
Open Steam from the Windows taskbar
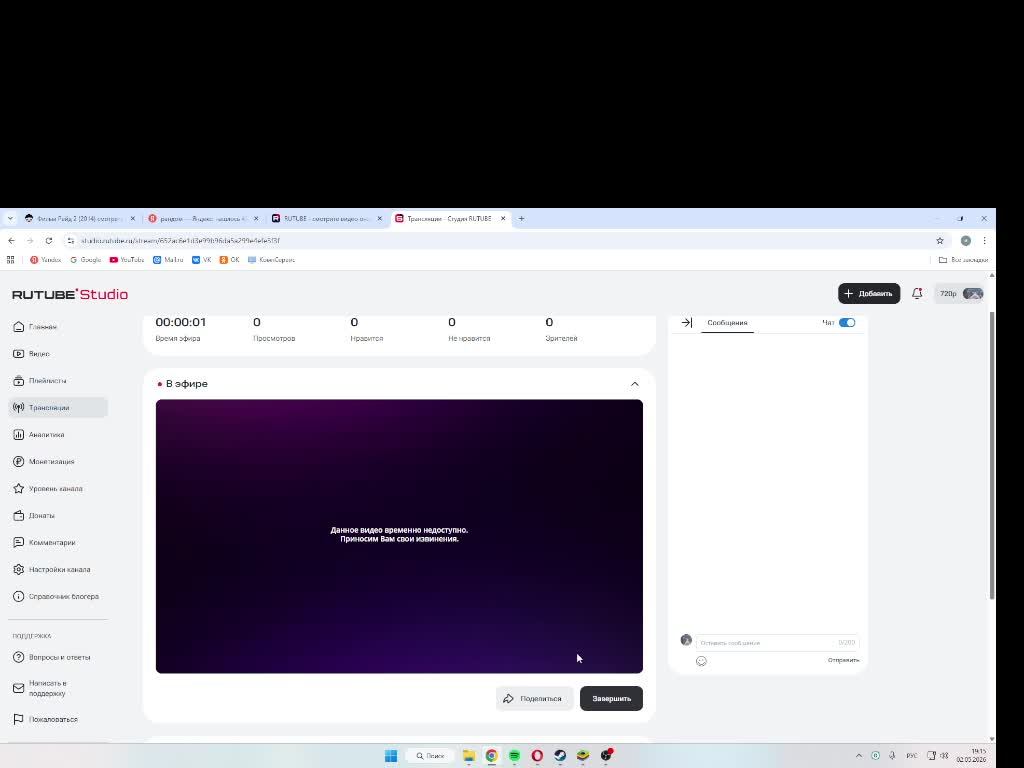tap(560, 756)
